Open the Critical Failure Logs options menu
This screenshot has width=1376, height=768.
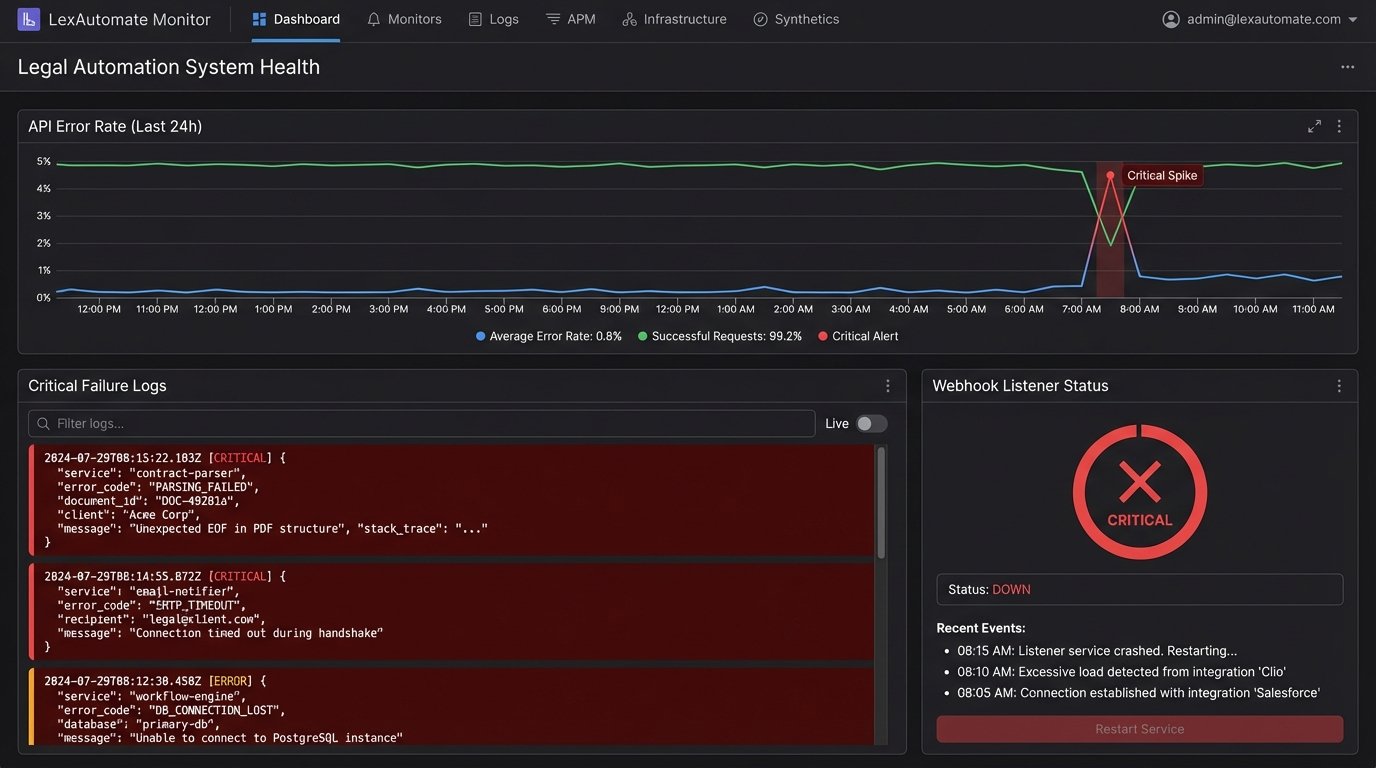887,385
